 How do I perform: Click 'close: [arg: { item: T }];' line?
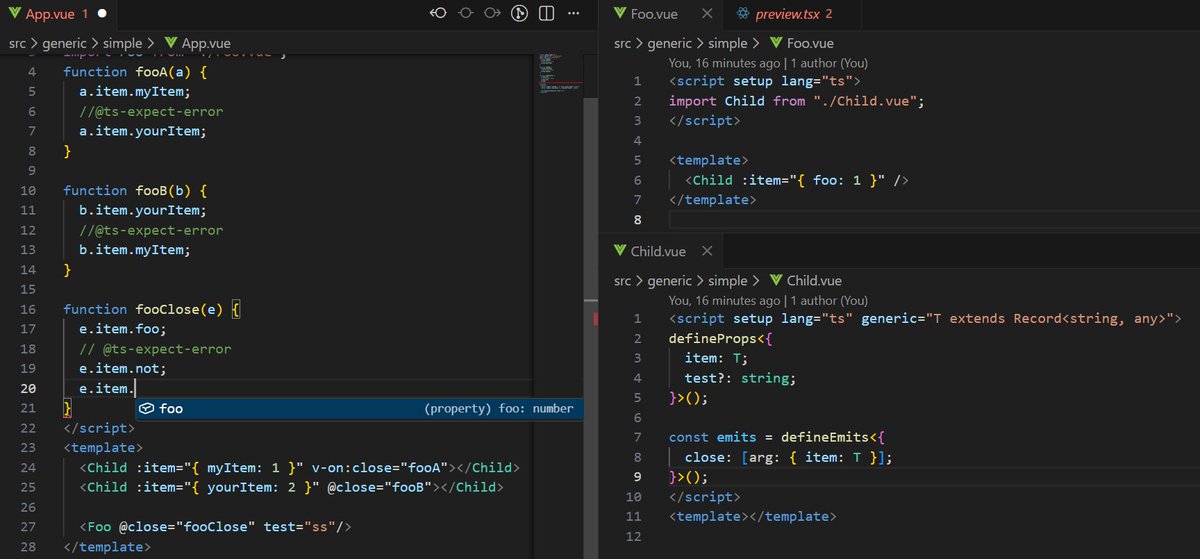789,457
